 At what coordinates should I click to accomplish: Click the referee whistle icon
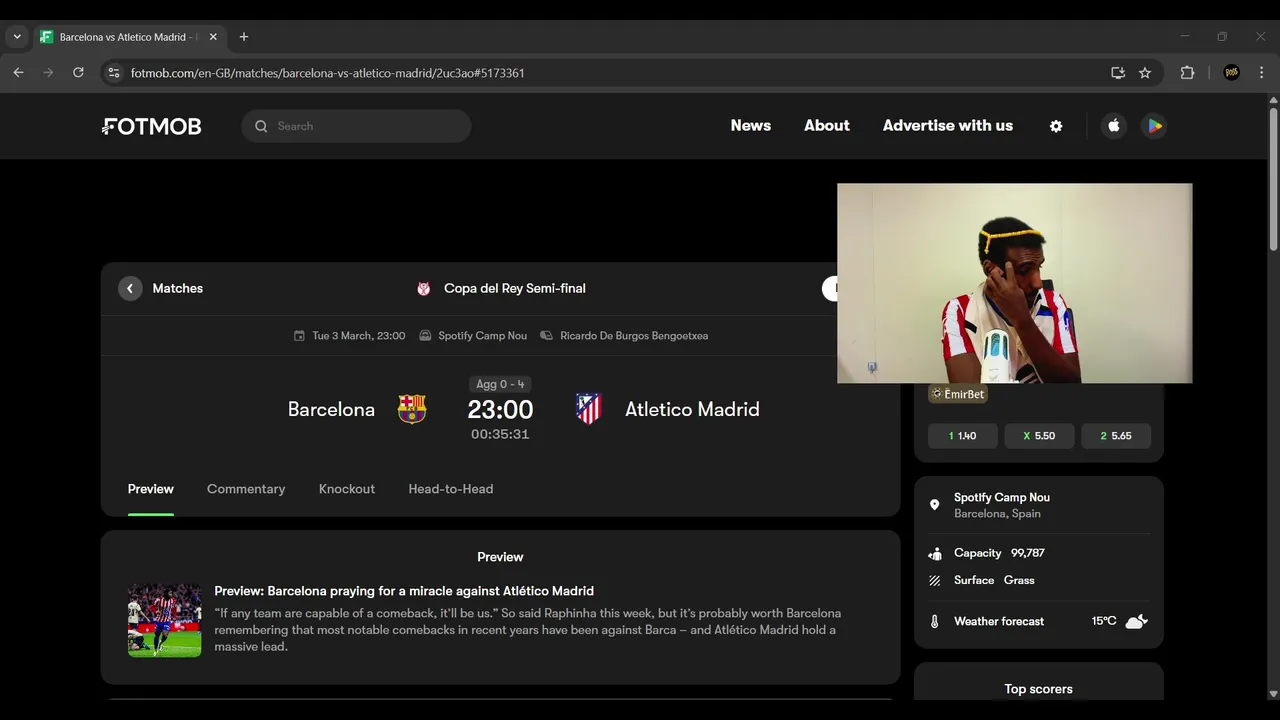pos(546,336)
